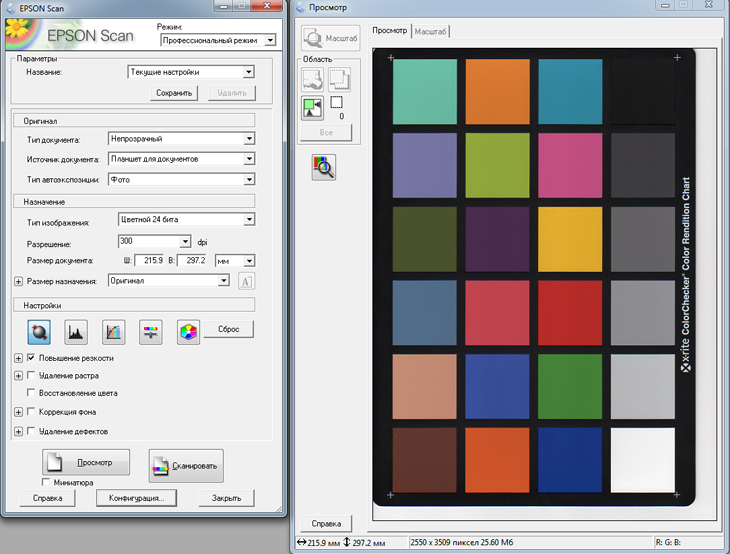
Task: Click the Масштаб zoom magnifier button
Action: (331, 38)
